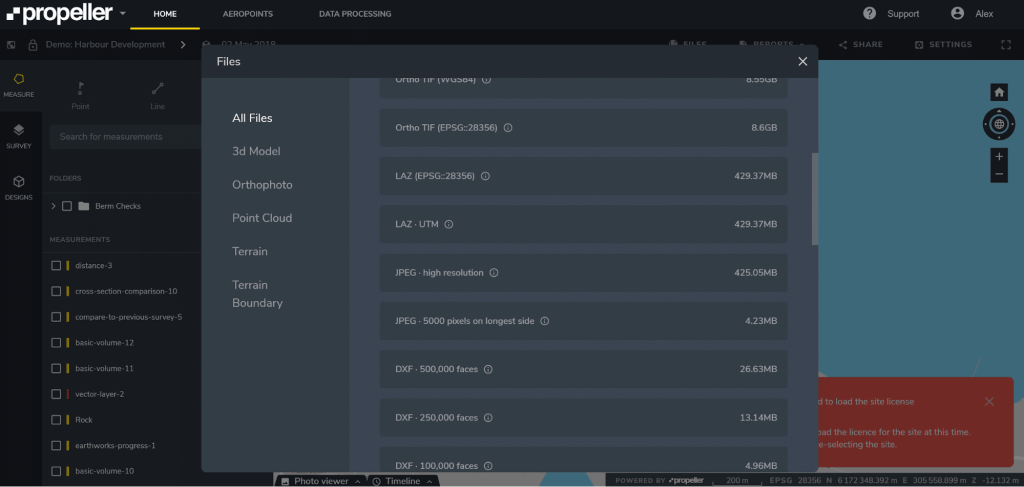Open the Alex user account menu
The width and height of the screenshot is (1024, 487).
(x=972, y=14)
